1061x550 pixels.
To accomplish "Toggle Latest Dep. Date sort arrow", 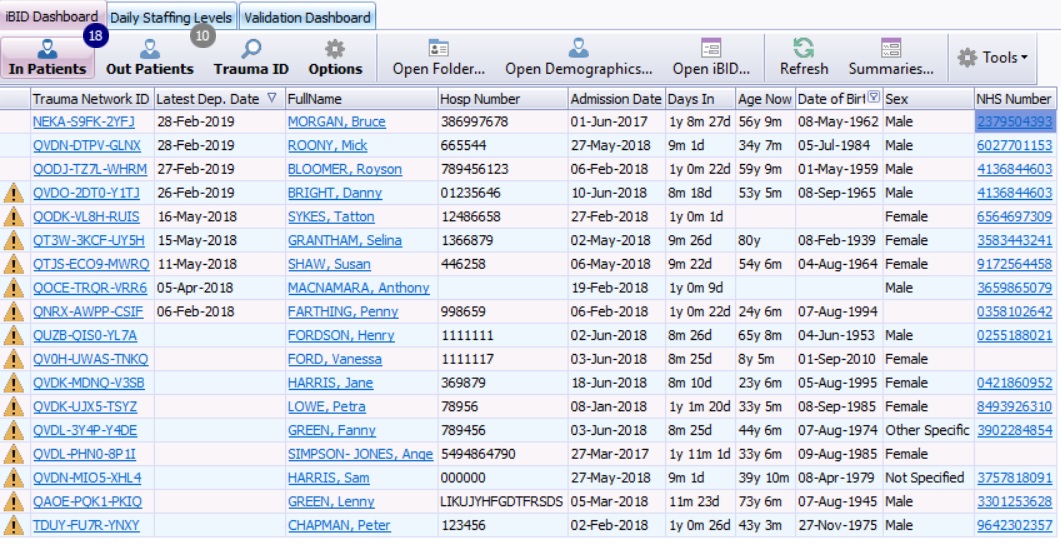I will click(272, 98).
